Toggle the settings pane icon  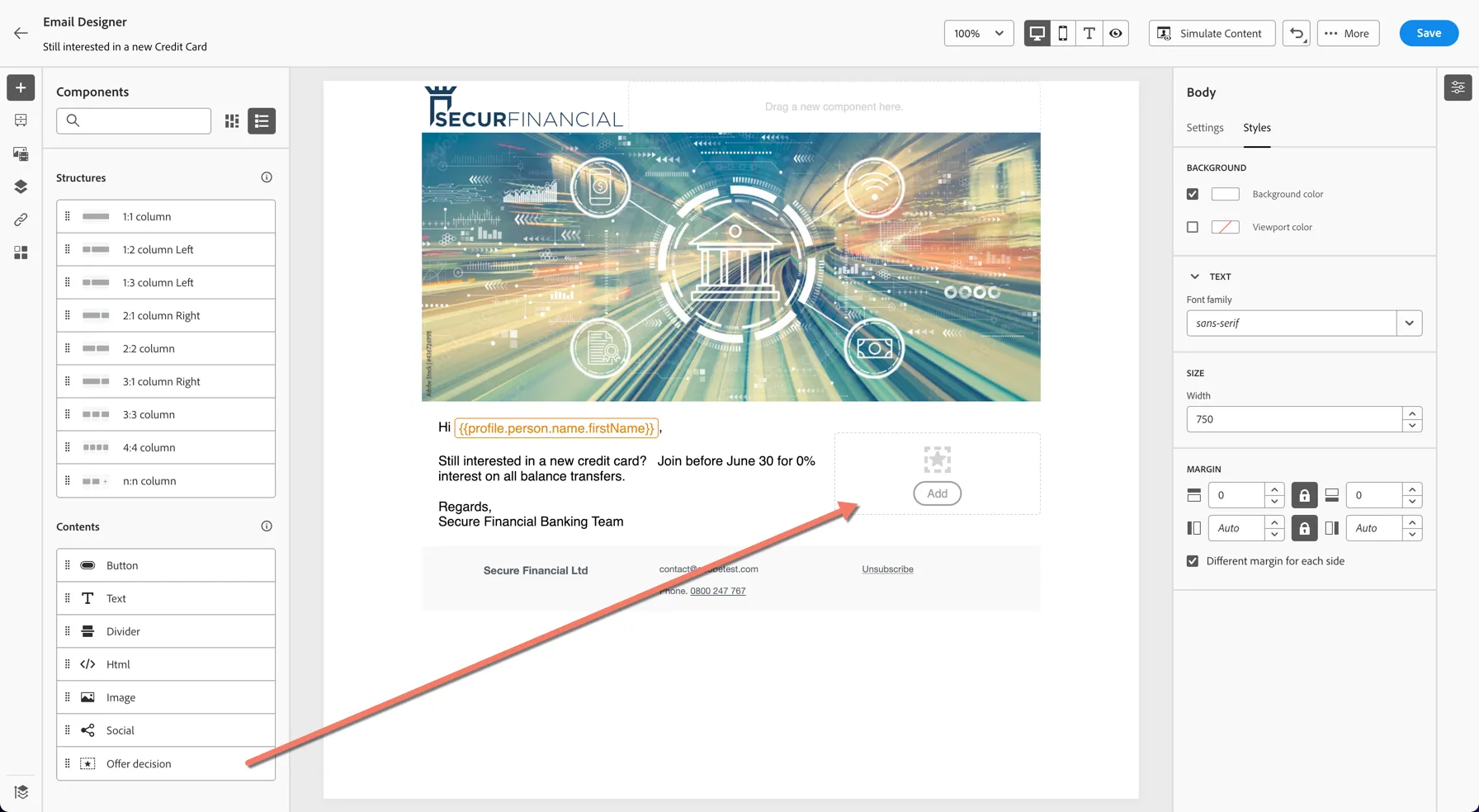1458,87
